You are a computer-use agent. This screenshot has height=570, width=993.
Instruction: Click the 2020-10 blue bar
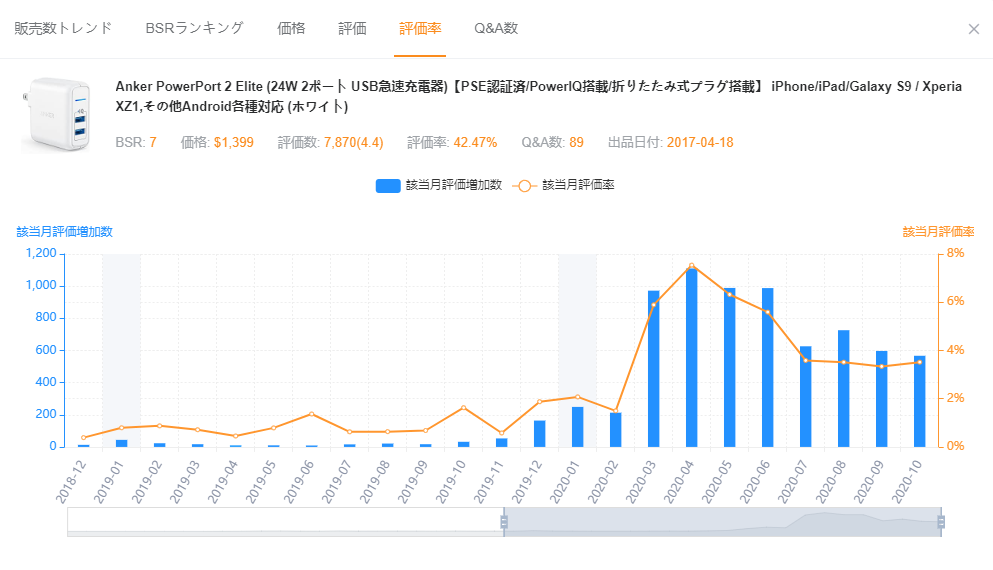(x=920, y=402)
